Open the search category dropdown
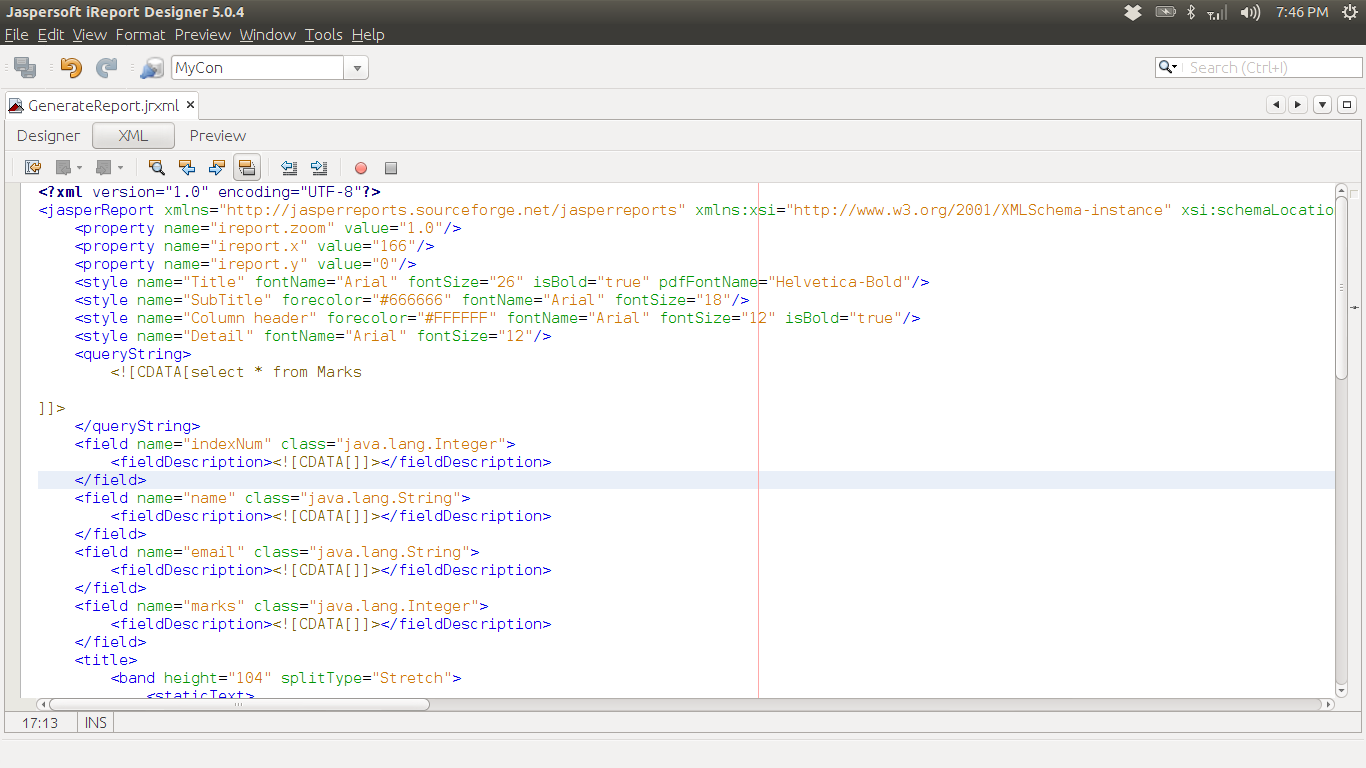 click(1168, 67)
